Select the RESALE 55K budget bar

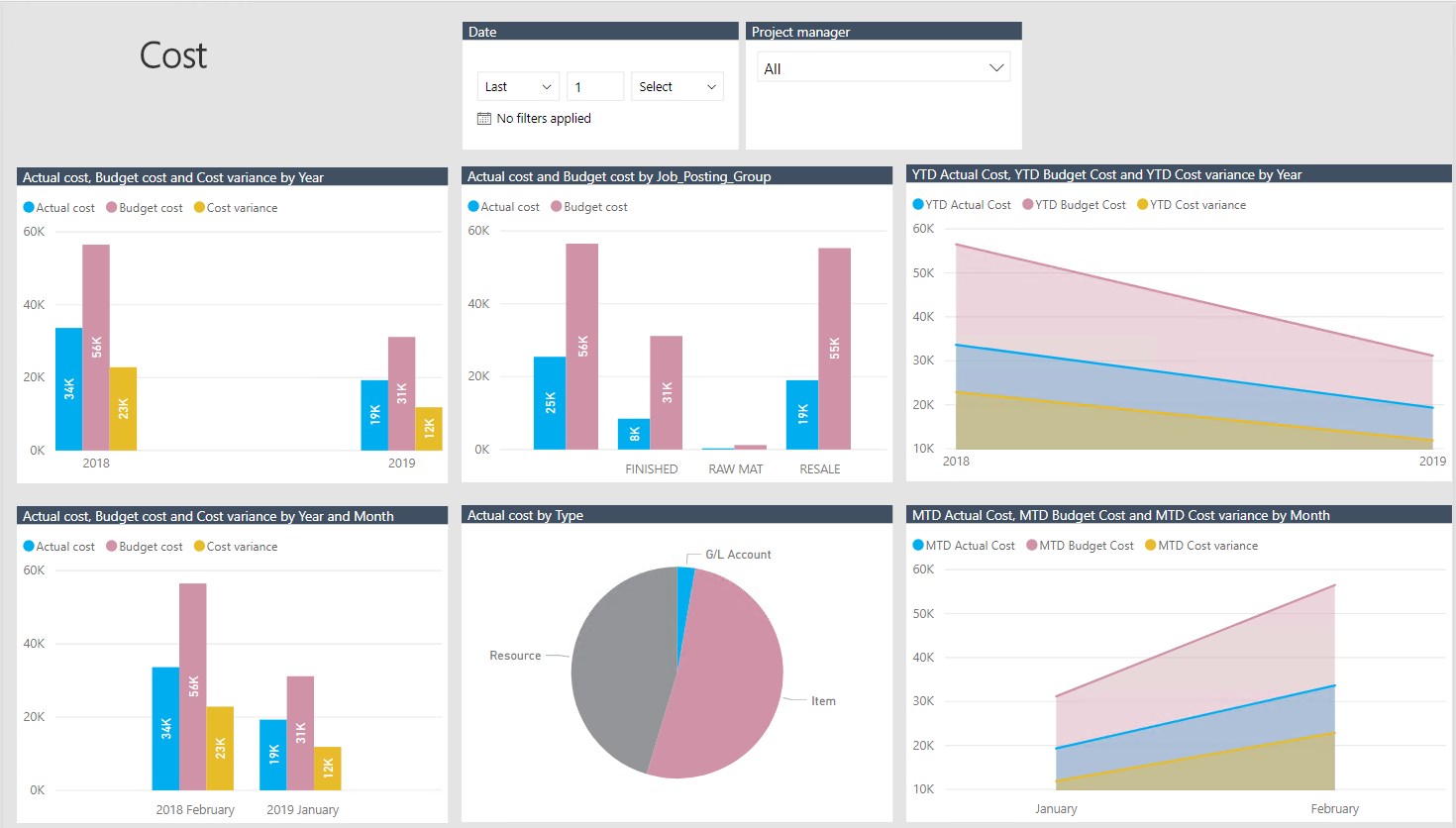834,349
